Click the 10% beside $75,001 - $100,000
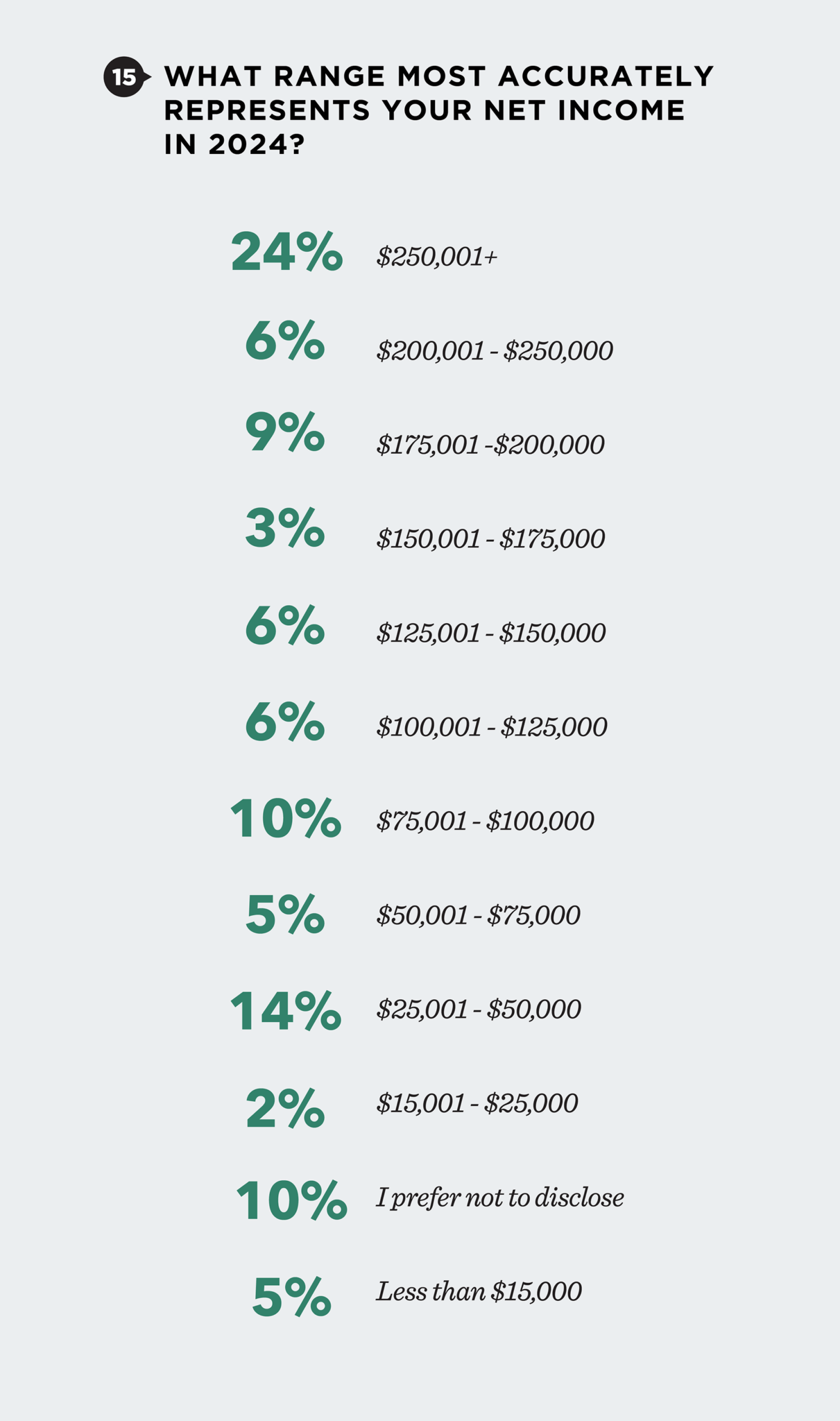The width and height of the screenshot is (840, 1421). (285, 819)
